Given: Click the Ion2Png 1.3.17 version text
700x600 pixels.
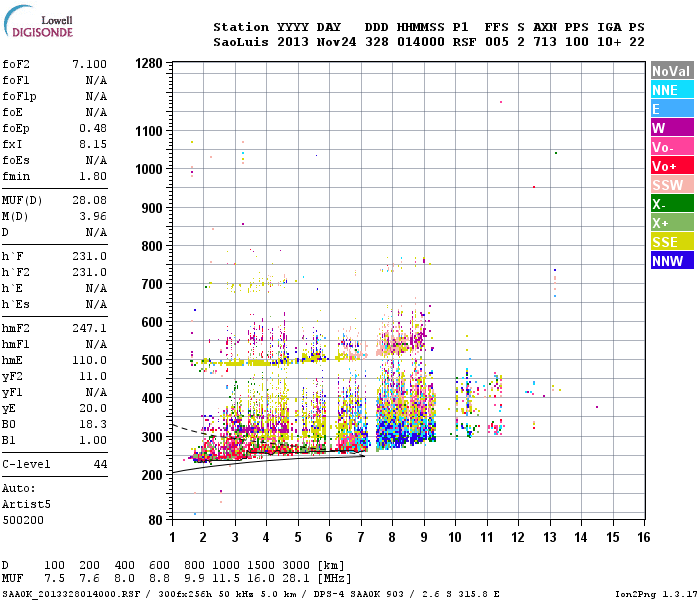Looking at the screenshot, I should pyautogui.click(x=655, y=594).
